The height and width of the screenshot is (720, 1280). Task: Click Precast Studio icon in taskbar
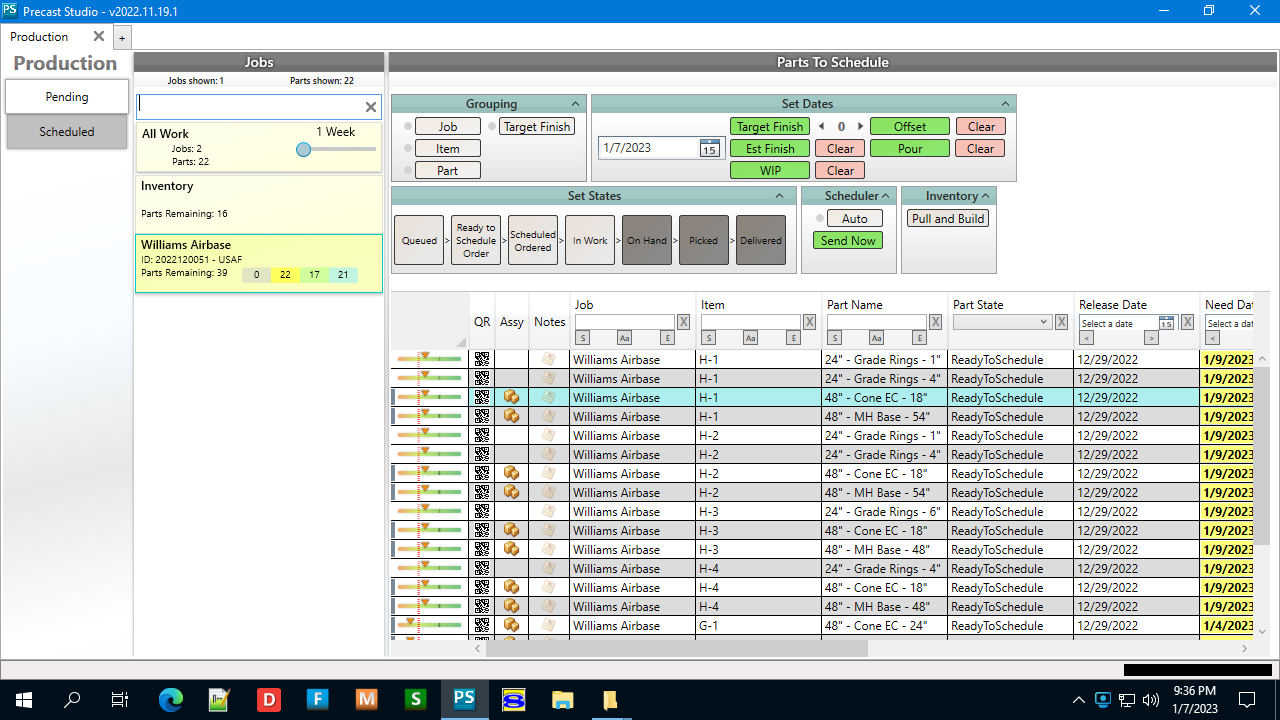click(464, 699)
